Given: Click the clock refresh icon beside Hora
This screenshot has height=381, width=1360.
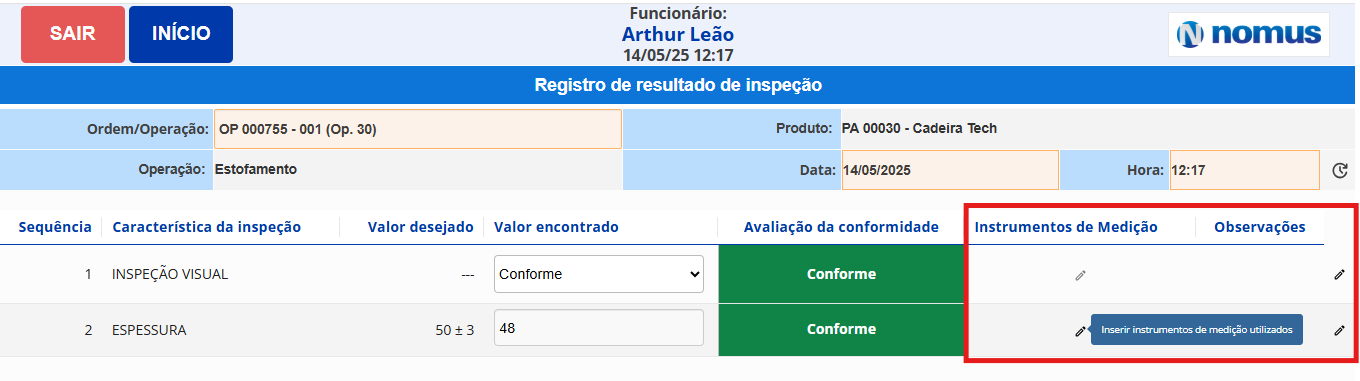Looking at the screenshot, I should pos(1340,171).
